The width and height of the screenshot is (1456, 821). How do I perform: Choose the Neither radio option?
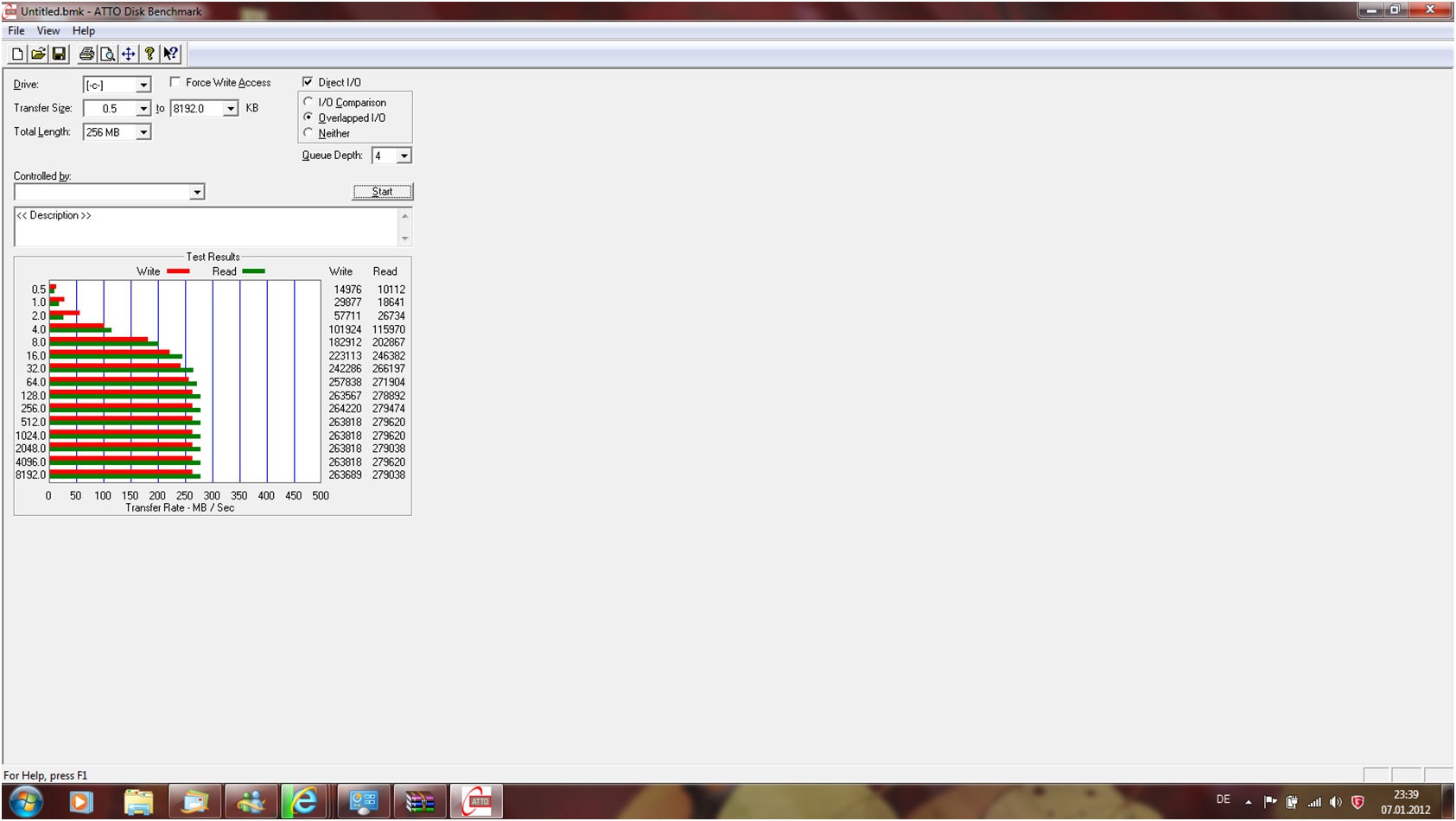[308, 133]
